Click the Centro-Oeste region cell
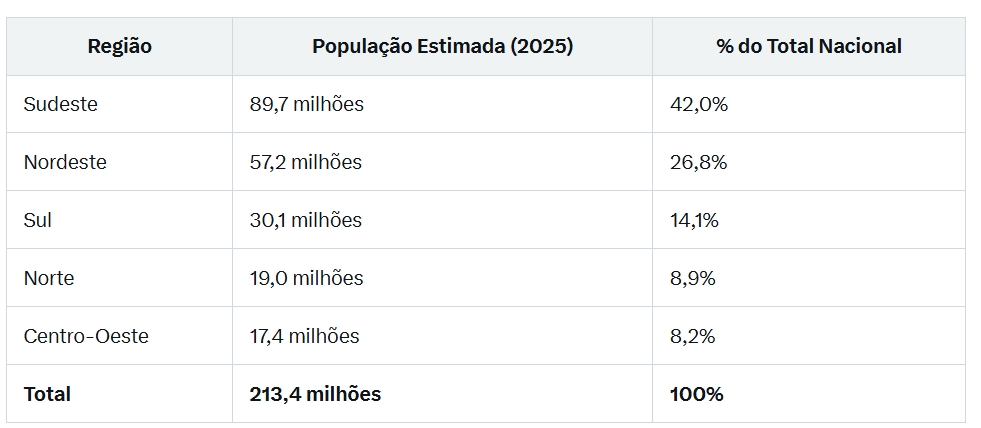Image resolution: width=981 pixels, height=428 pixels. (86, 336)
